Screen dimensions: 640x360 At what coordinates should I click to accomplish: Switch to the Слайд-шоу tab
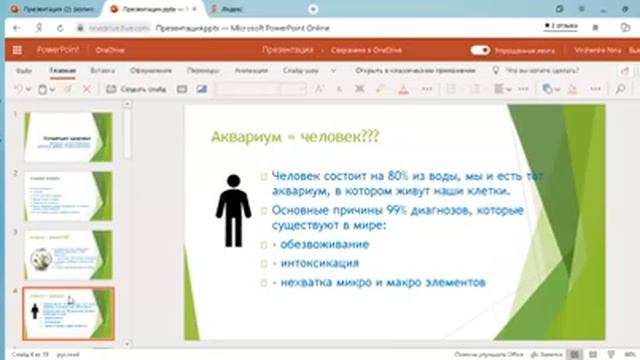point(300,71)
